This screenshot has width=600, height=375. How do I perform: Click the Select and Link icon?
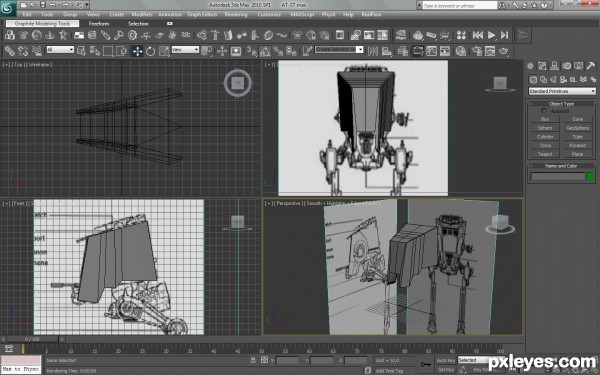(x=10, y=51)
